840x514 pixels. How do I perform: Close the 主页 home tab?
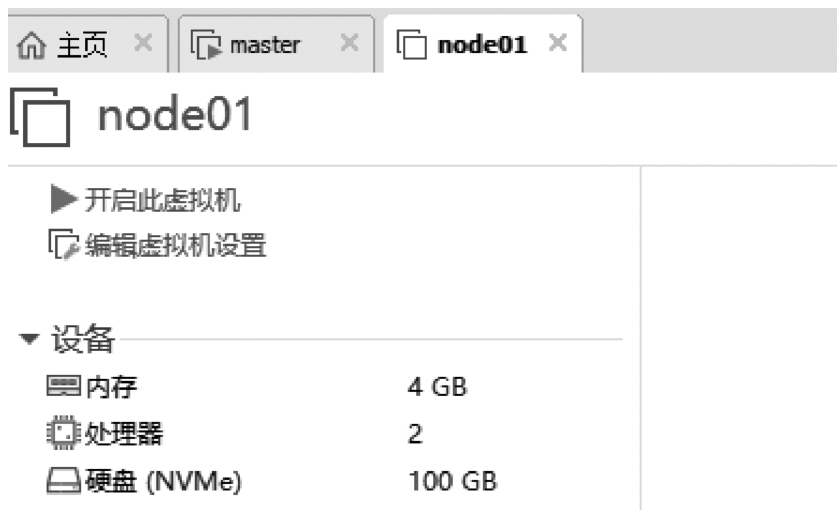143,45
